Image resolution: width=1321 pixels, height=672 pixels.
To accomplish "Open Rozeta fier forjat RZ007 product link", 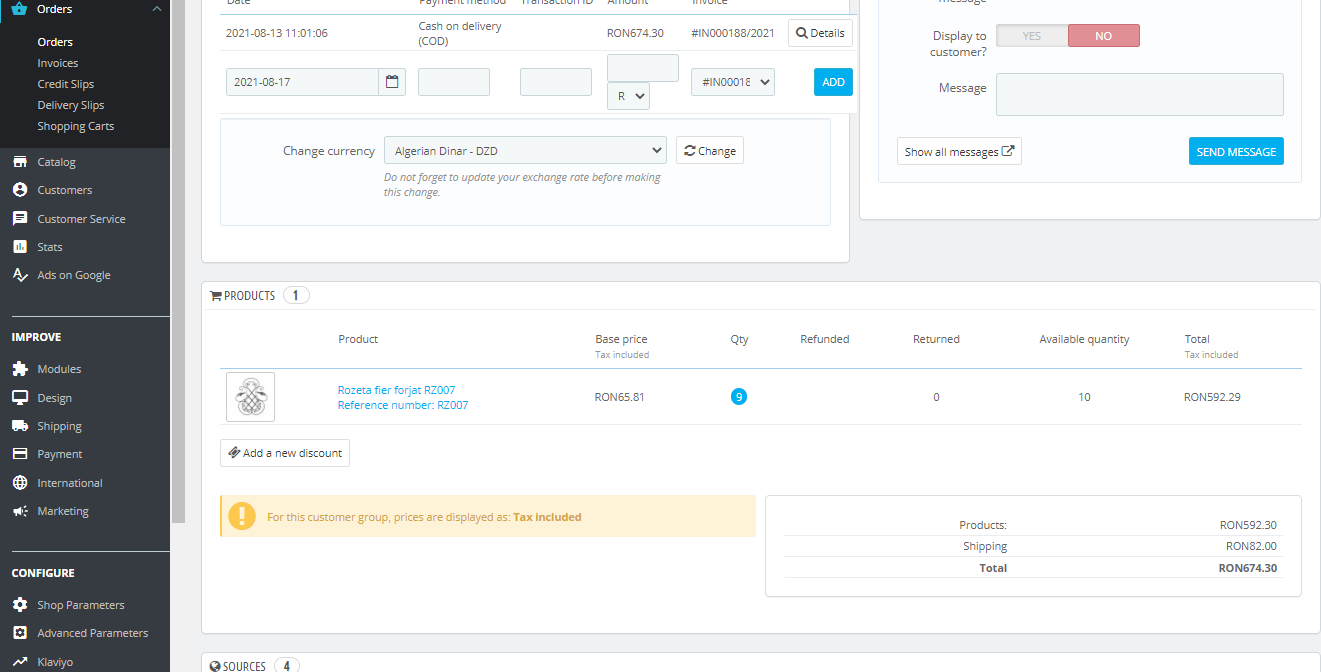I will click(397, 390).
